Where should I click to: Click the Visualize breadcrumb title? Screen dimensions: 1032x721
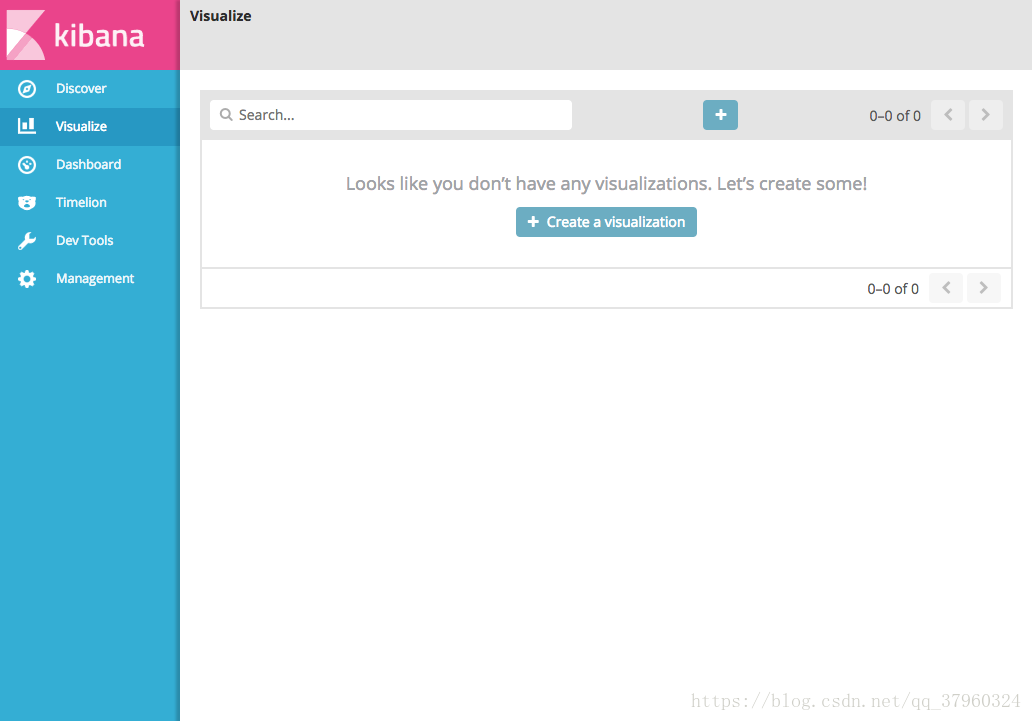pos(220,16)
